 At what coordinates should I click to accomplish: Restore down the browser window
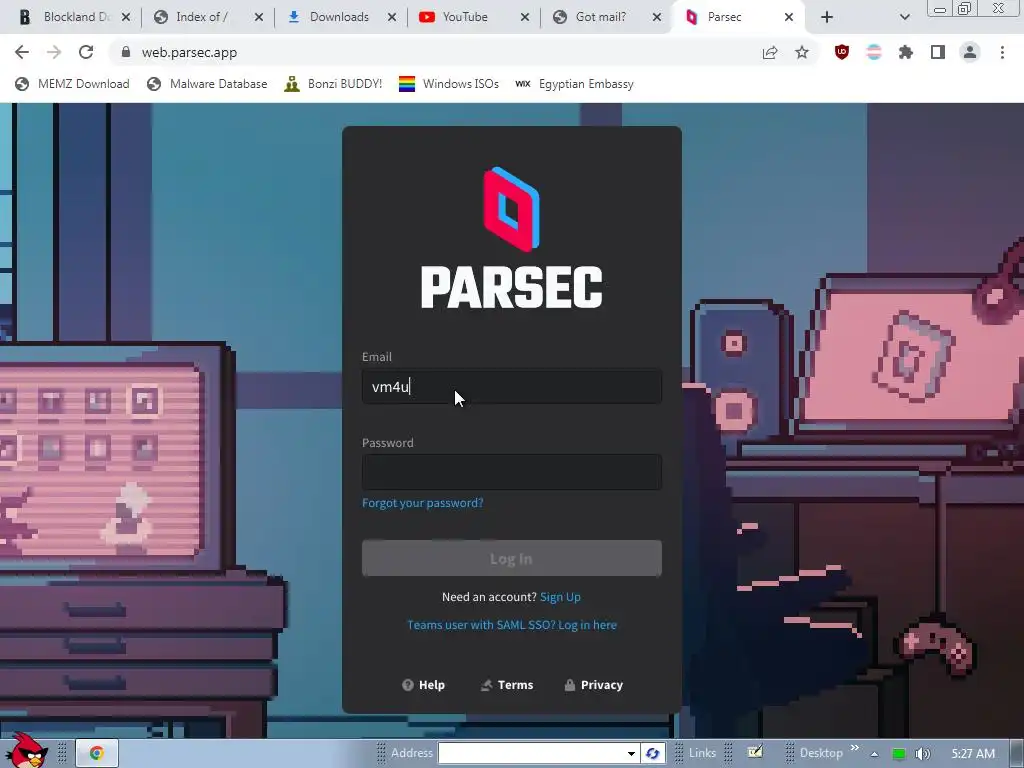965,8
